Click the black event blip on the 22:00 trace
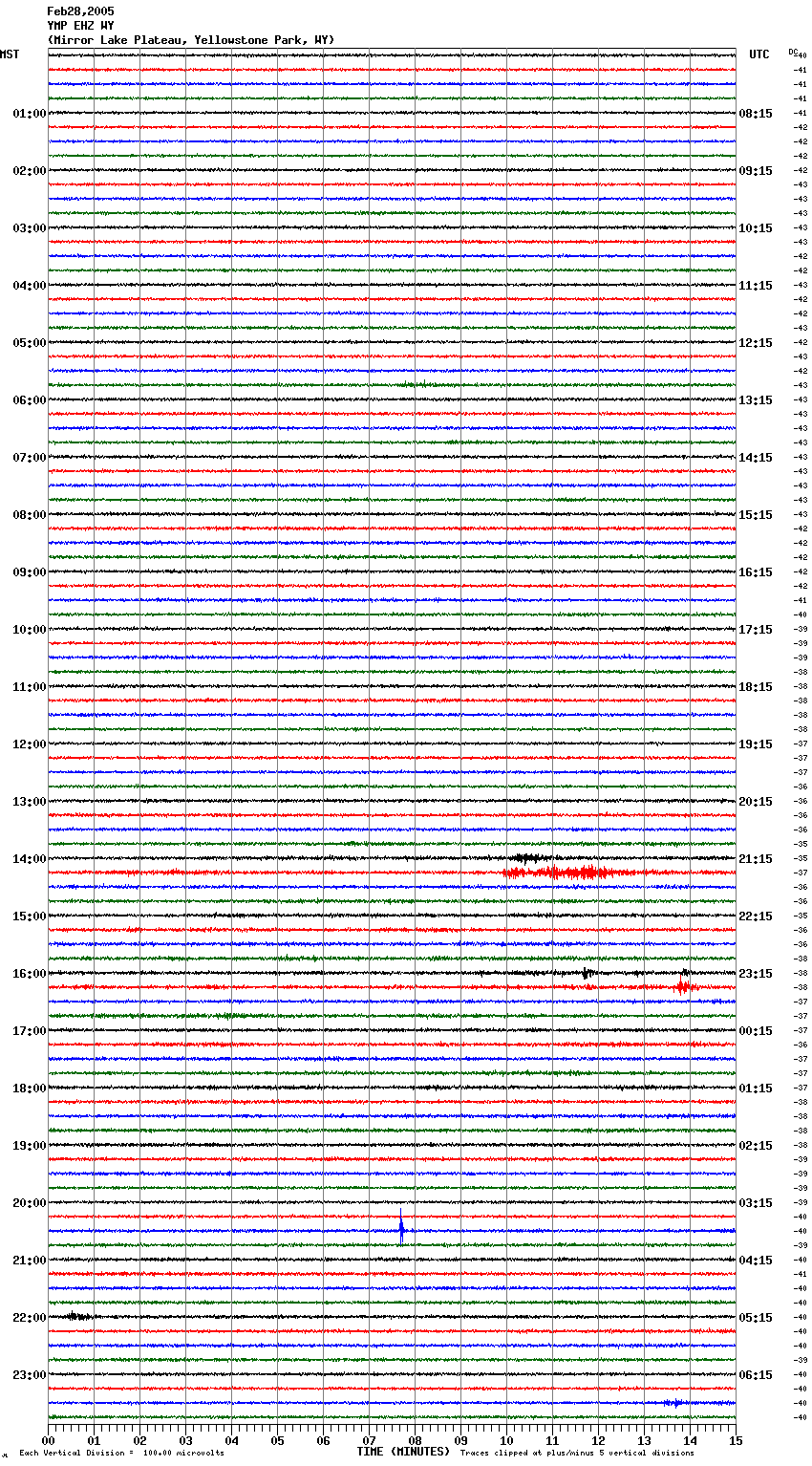 (77, 1317)
